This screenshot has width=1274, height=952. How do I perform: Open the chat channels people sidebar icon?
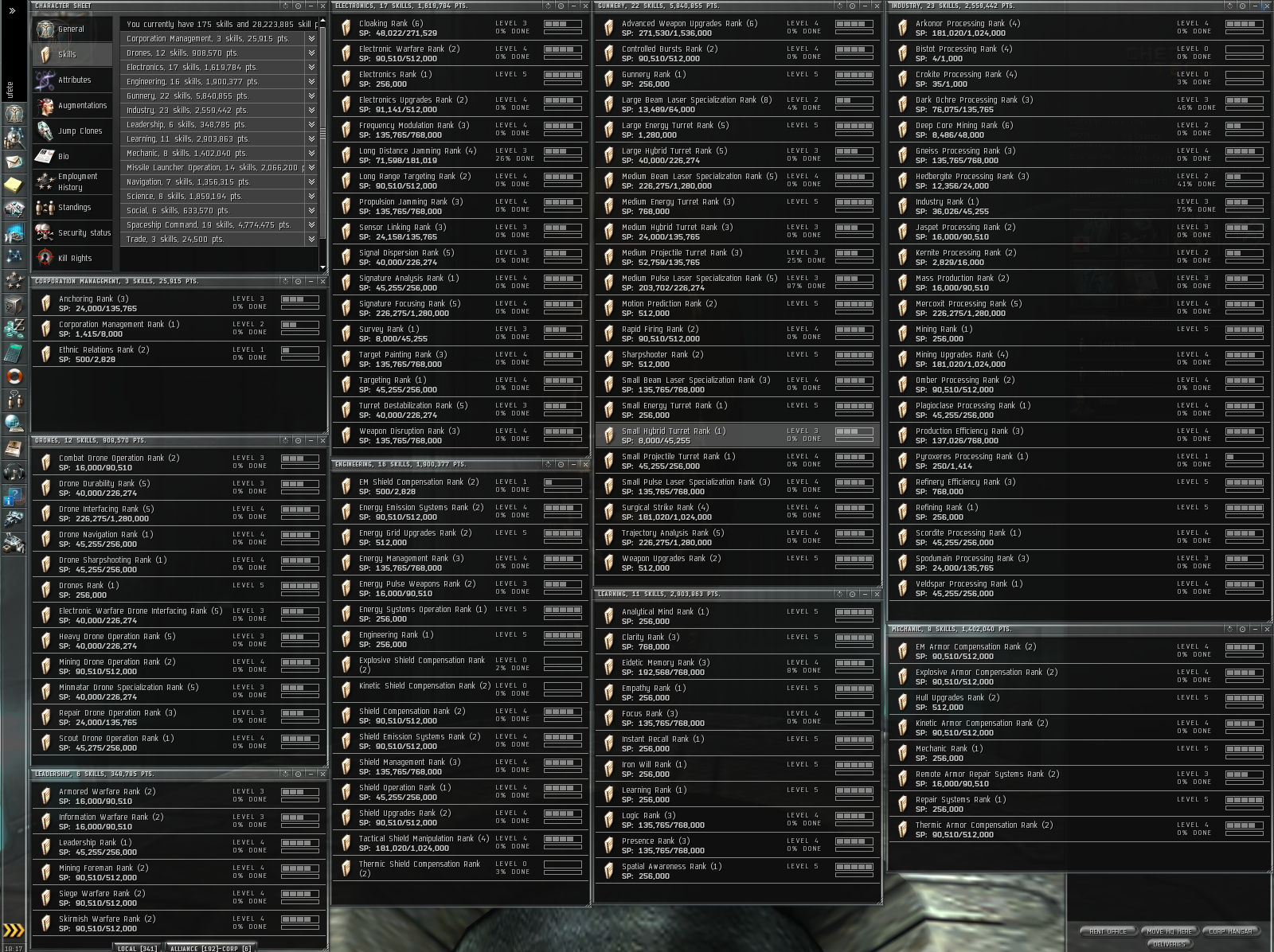click(14, 400)
